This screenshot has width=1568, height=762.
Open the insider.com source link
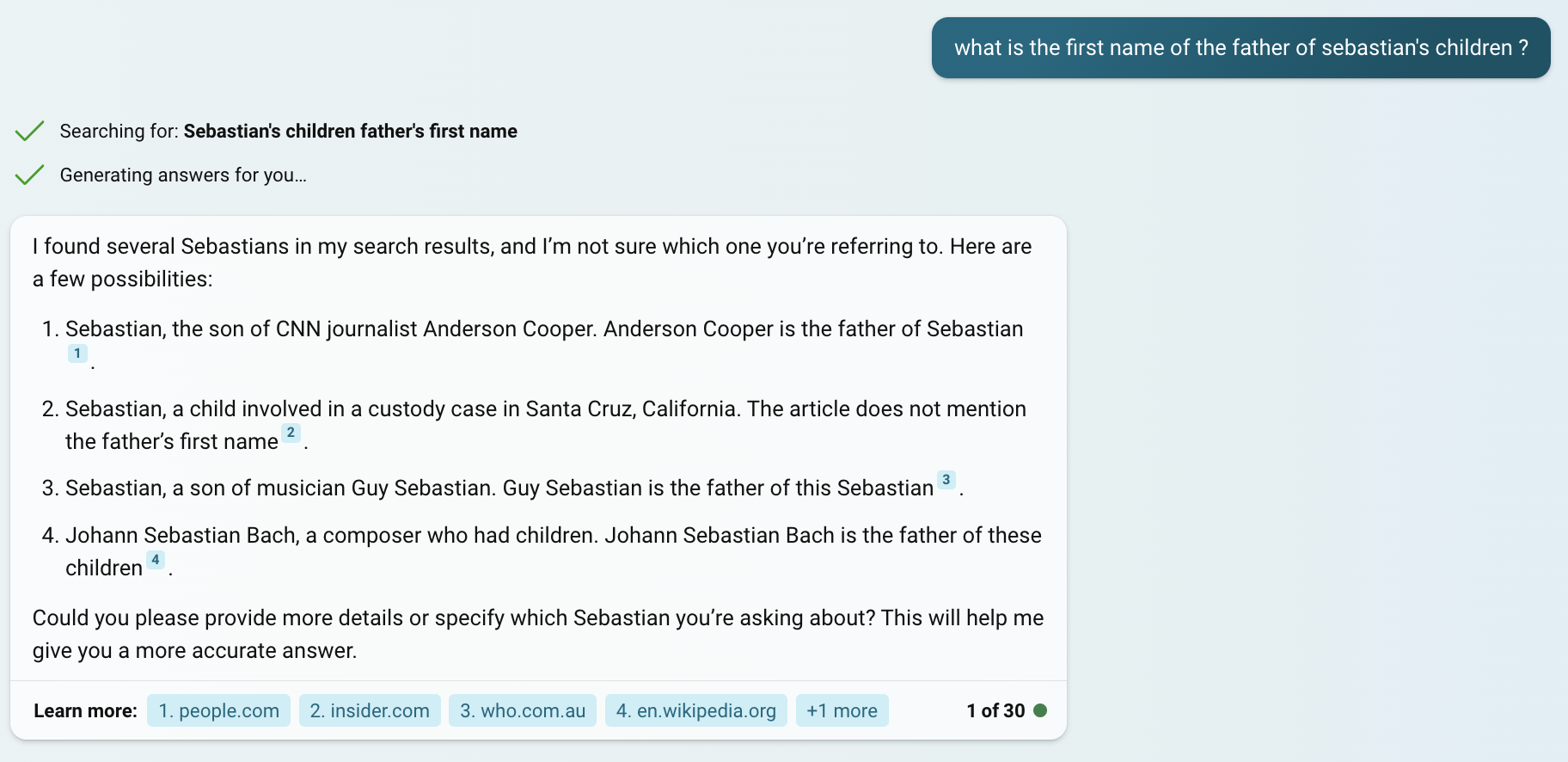370,710
